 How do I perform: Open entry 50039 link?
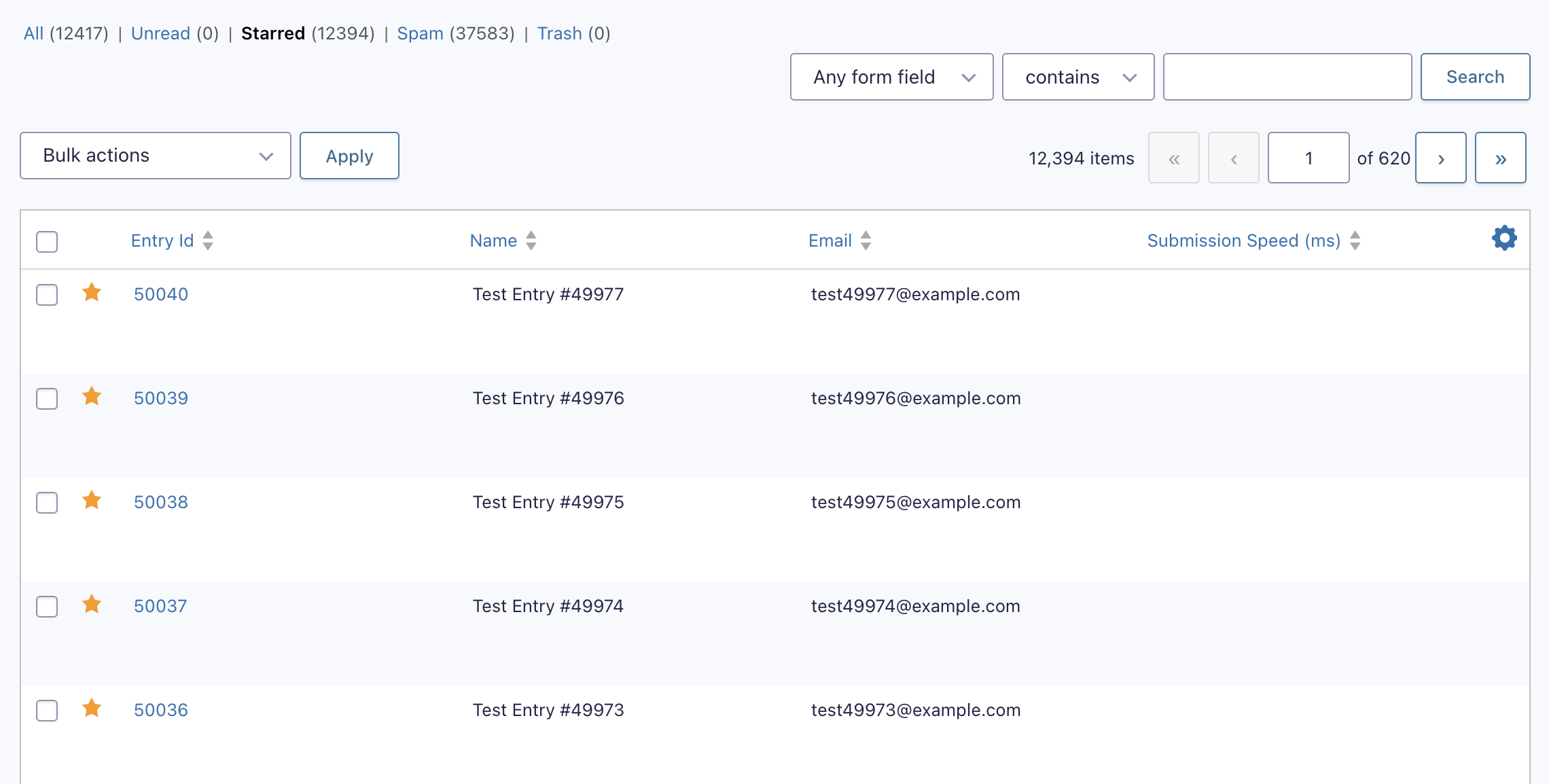161,398
